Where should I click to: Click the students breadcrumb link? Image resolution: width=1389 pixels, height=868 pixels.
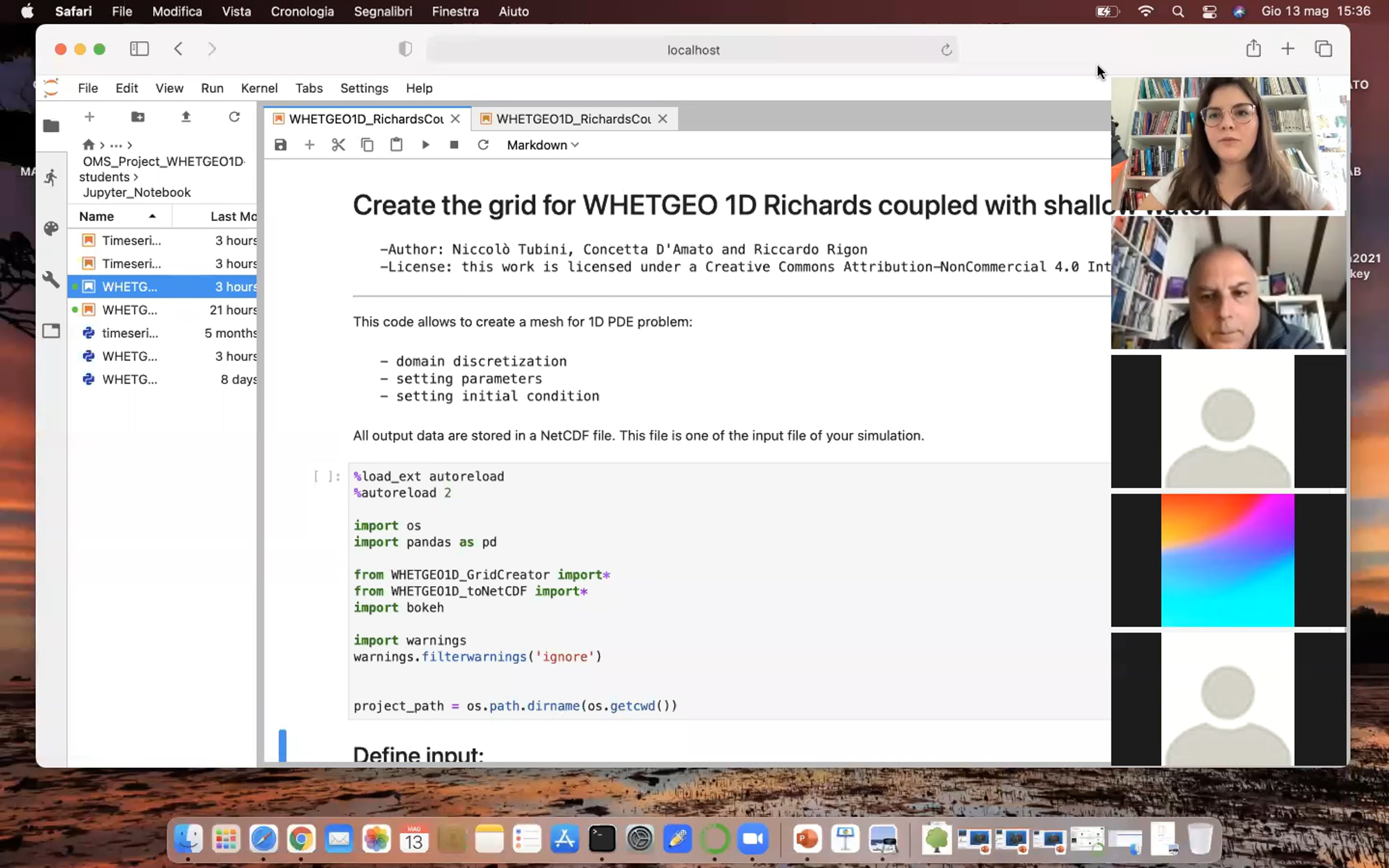(x=104, y=176)
